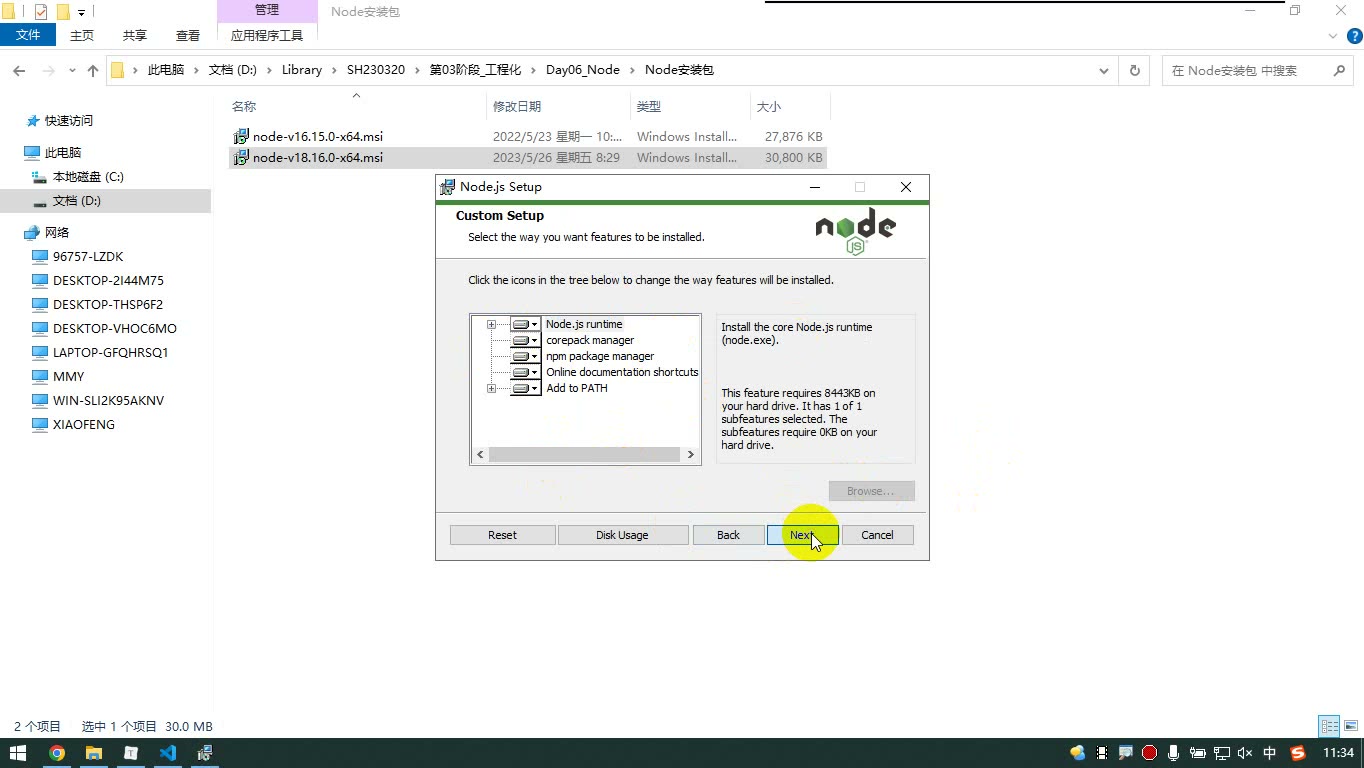The image size is (1364, 768).
Task: Open the 应用程序工具 ribbon tab
Action: click(x=267, y=35)
